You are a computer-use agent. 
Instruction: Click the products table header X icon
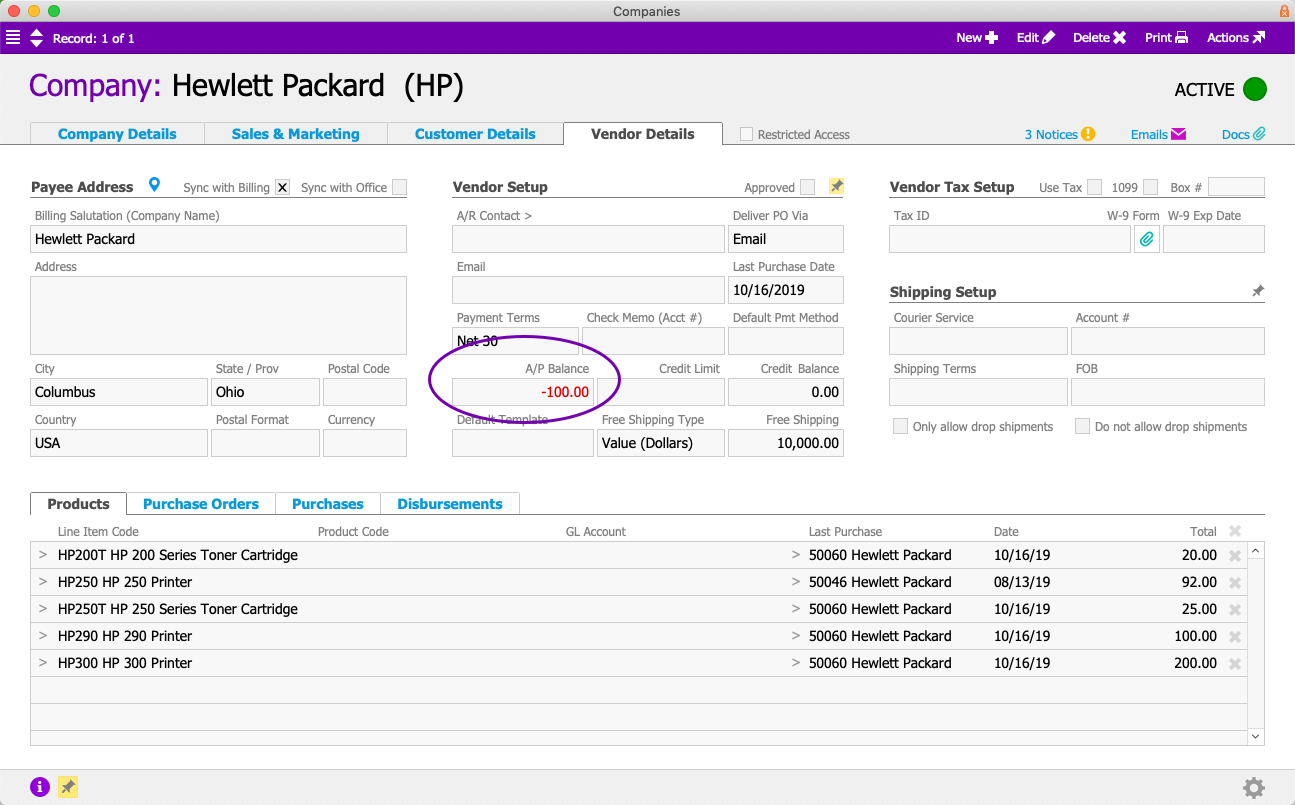coord(1235,532)
